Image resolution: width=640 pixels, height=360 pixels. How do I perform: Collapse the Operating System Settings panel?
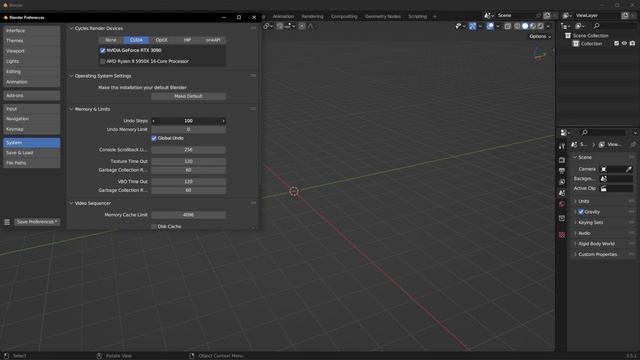click(x=71, y=76)
